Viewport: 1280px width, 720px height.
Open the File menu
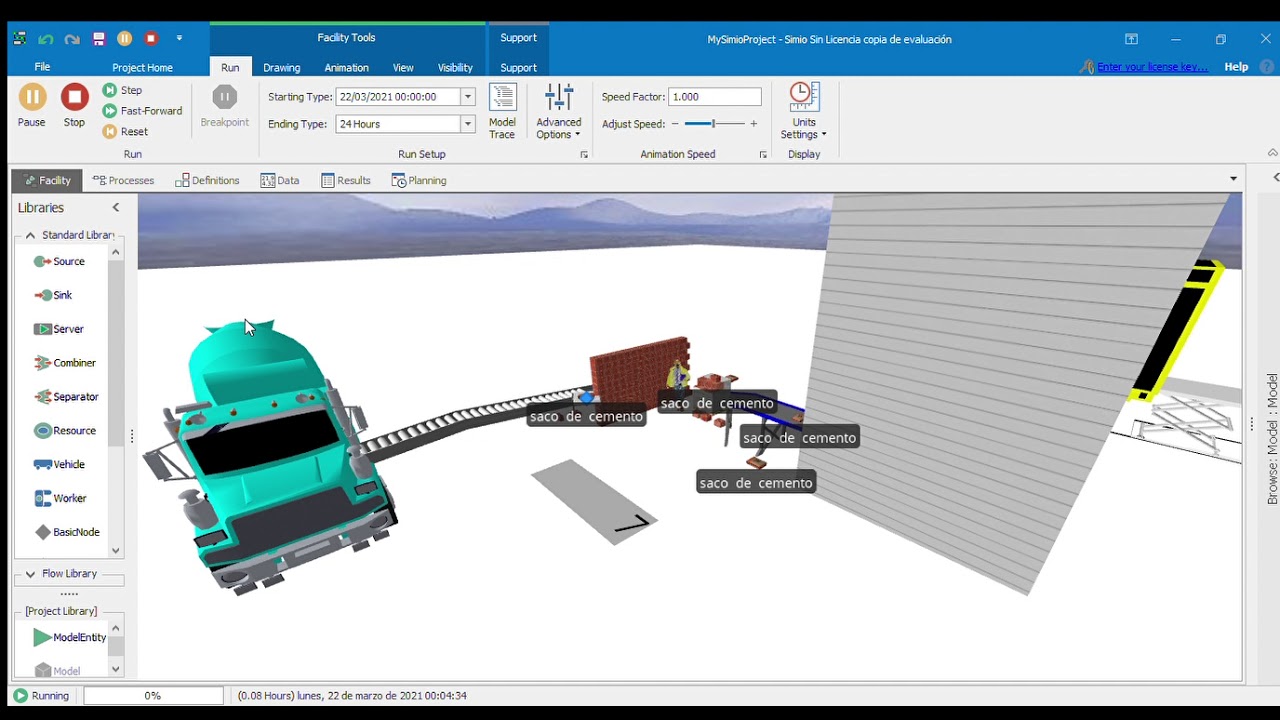point(42,67)
